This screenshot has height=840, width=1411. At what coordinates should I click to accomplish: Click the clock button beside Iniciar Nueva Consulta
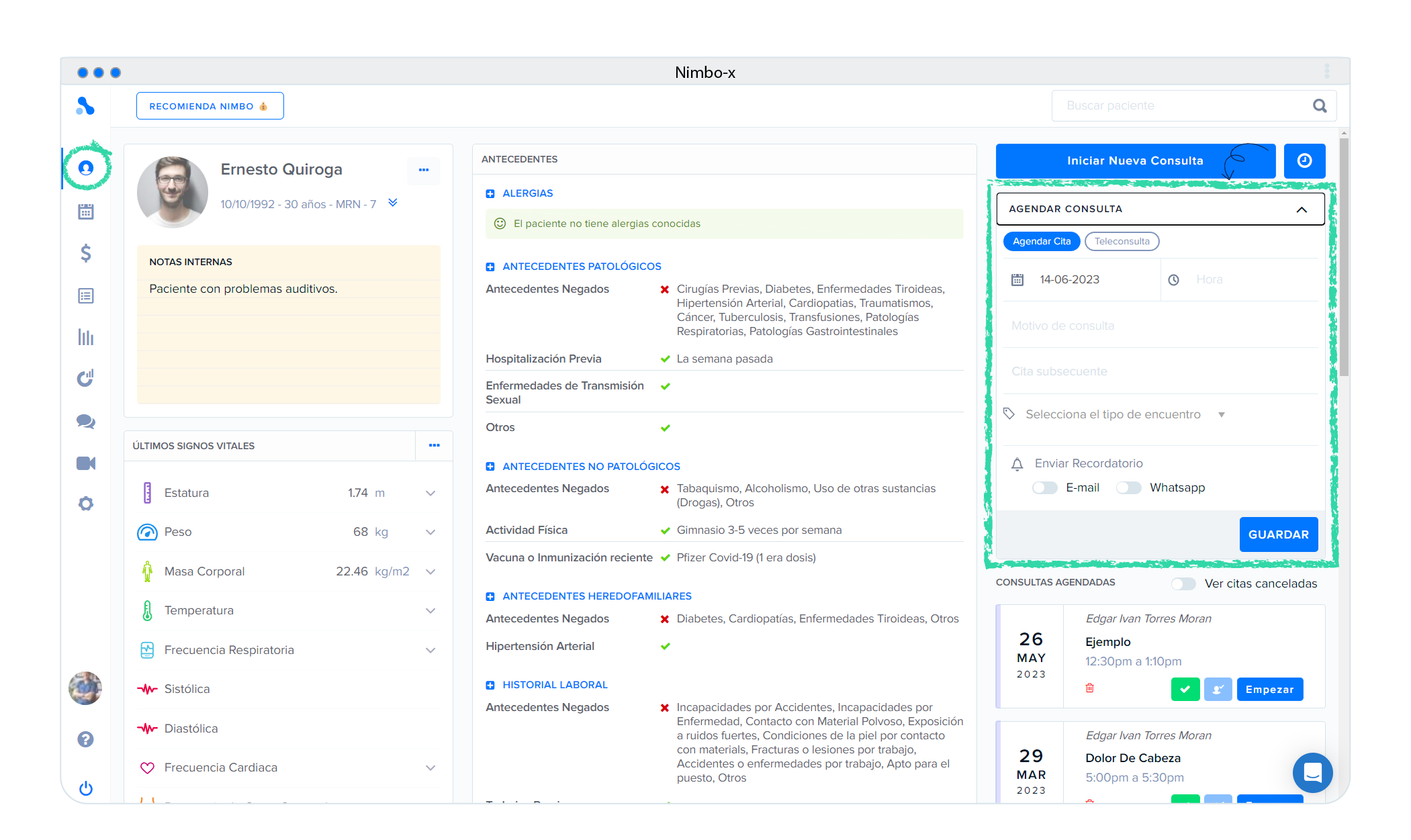point(1304,160)
